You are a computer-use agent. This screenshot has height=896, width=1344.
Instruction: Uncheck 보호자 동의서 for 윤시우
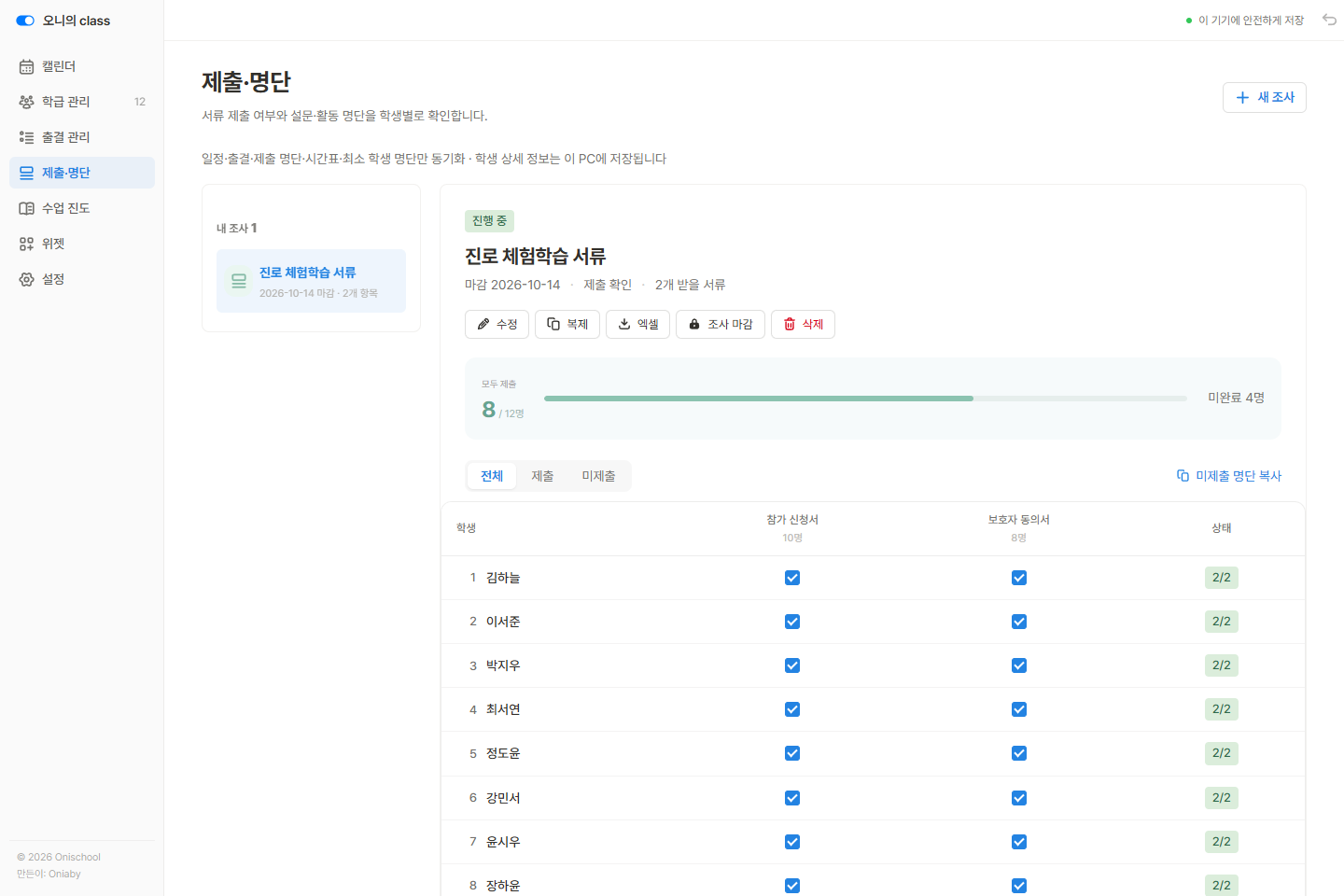(x=1019, y=842)
